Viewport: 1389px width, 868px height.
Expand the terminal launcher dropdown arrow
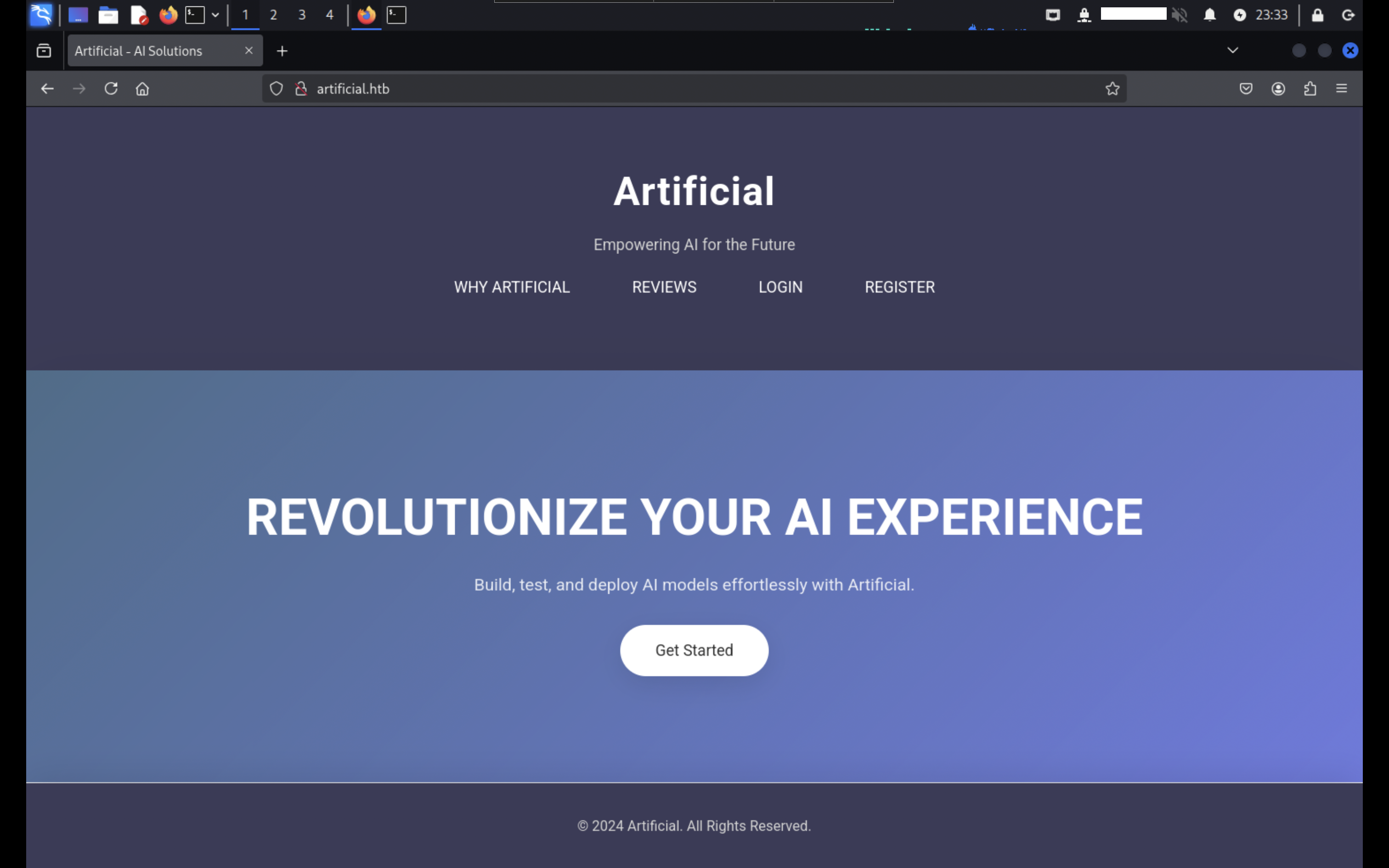pos(215,15)
